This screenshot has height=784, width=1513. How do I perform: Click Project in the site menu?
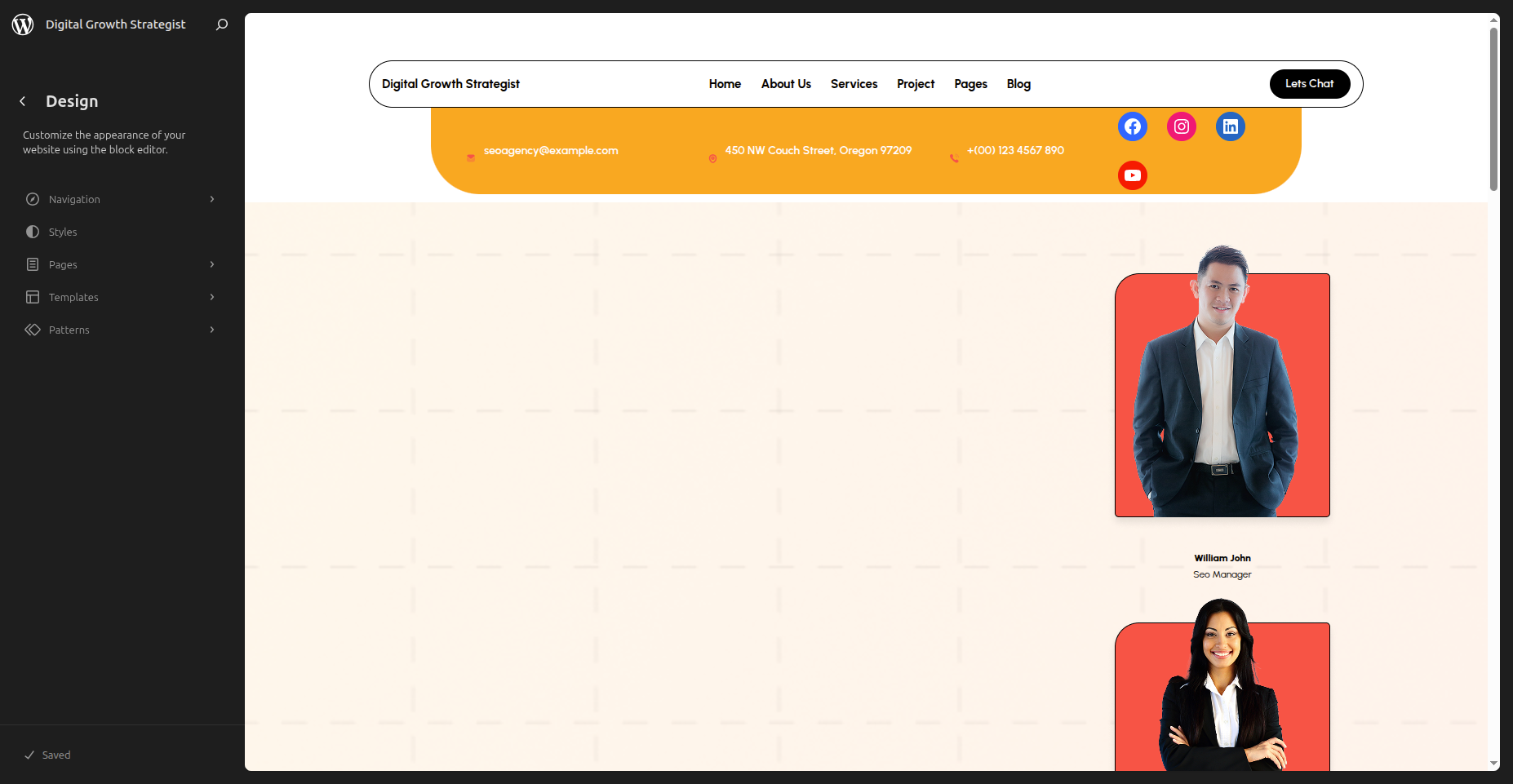click(916, 84)
